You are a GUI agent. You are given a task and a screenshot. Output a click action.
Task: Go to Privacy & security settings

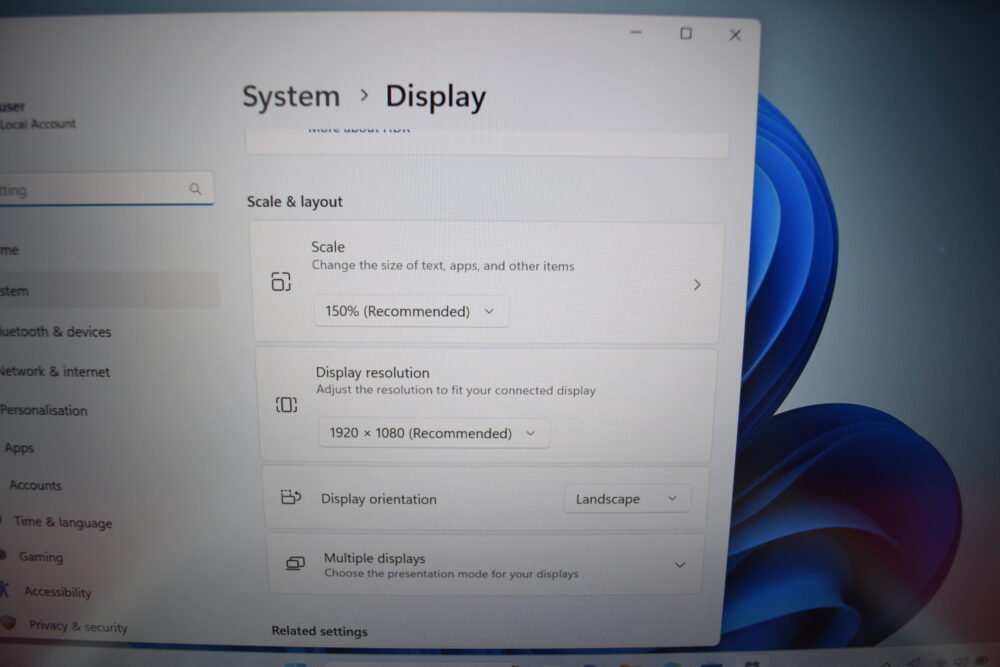78,626
